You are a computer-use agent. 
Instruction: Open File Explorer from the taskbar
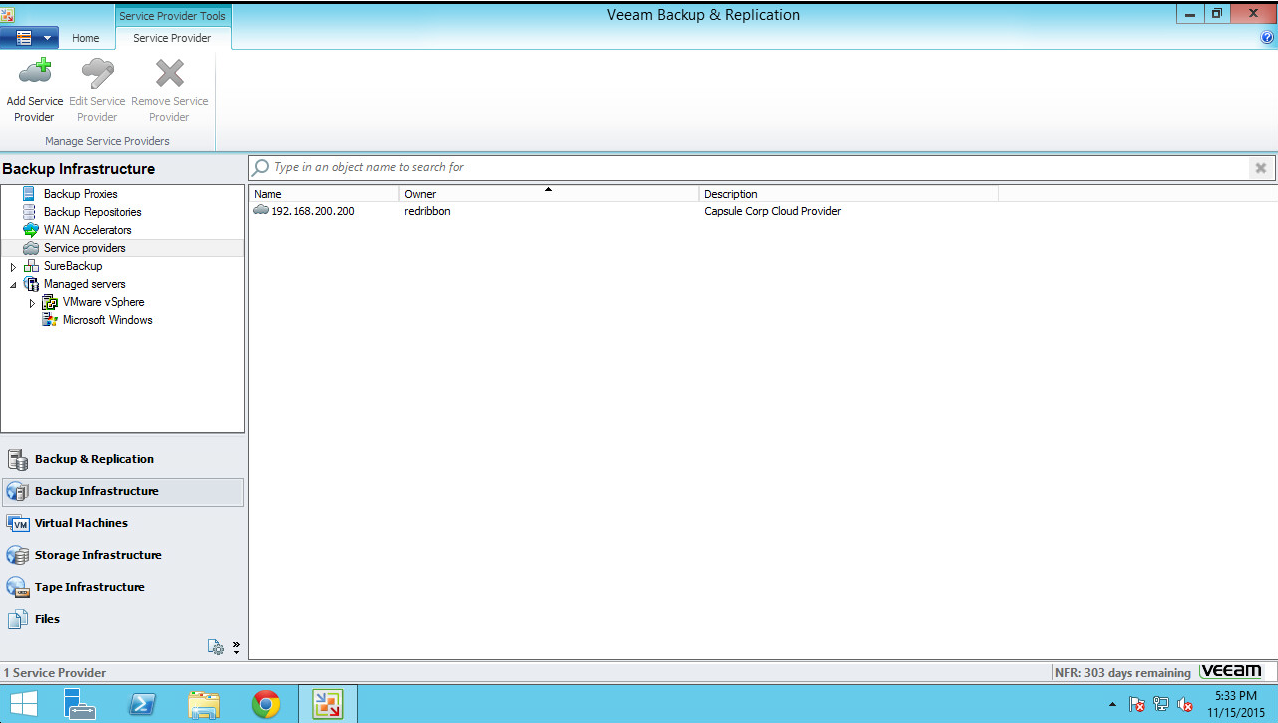204,704
